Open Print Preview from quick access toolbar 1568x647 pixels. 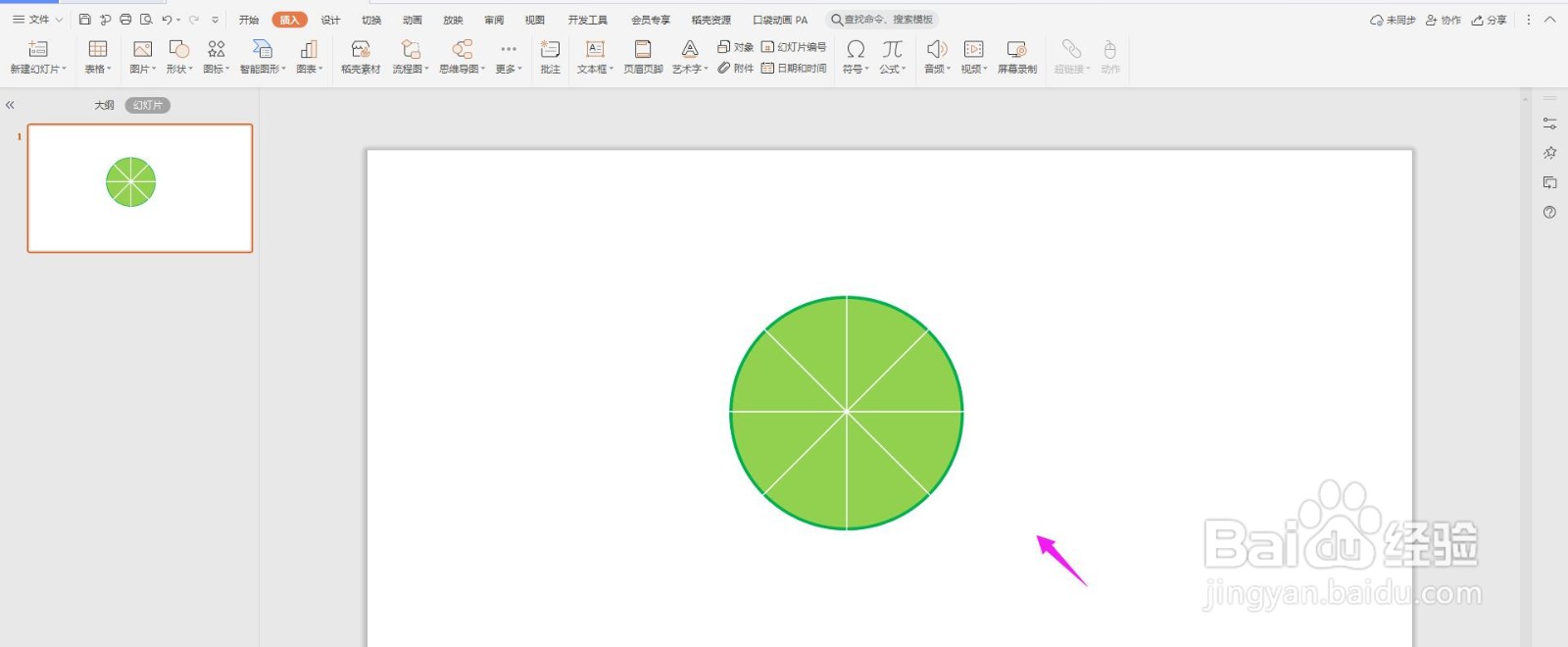tap(146, 20)
